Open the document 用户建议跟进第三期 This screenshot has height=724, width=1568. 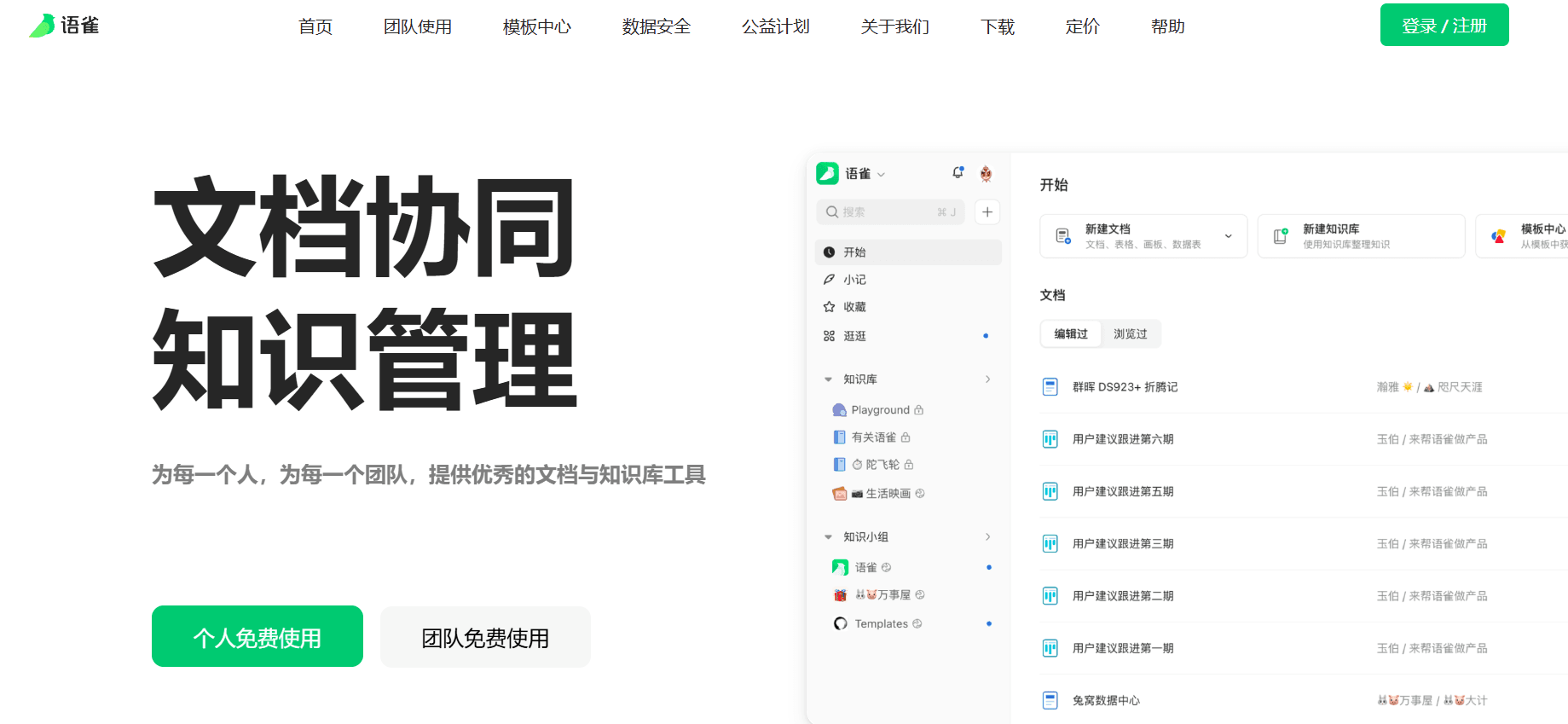[1123, 544]
